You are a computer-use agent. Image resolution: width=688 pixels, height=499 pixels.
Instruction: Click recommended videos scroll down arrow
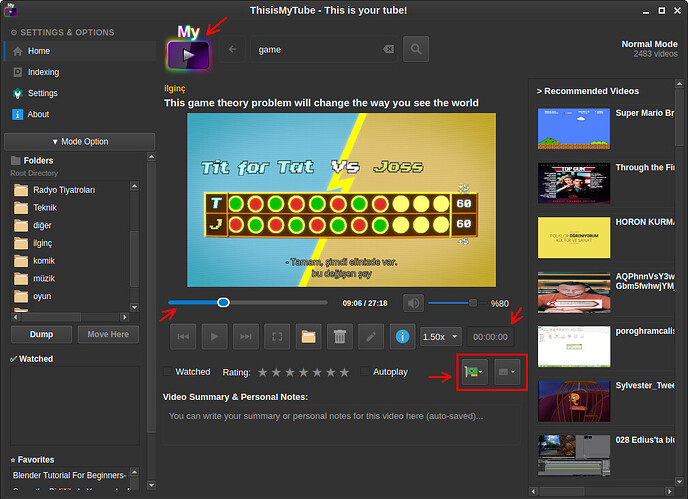click(679, 481)
